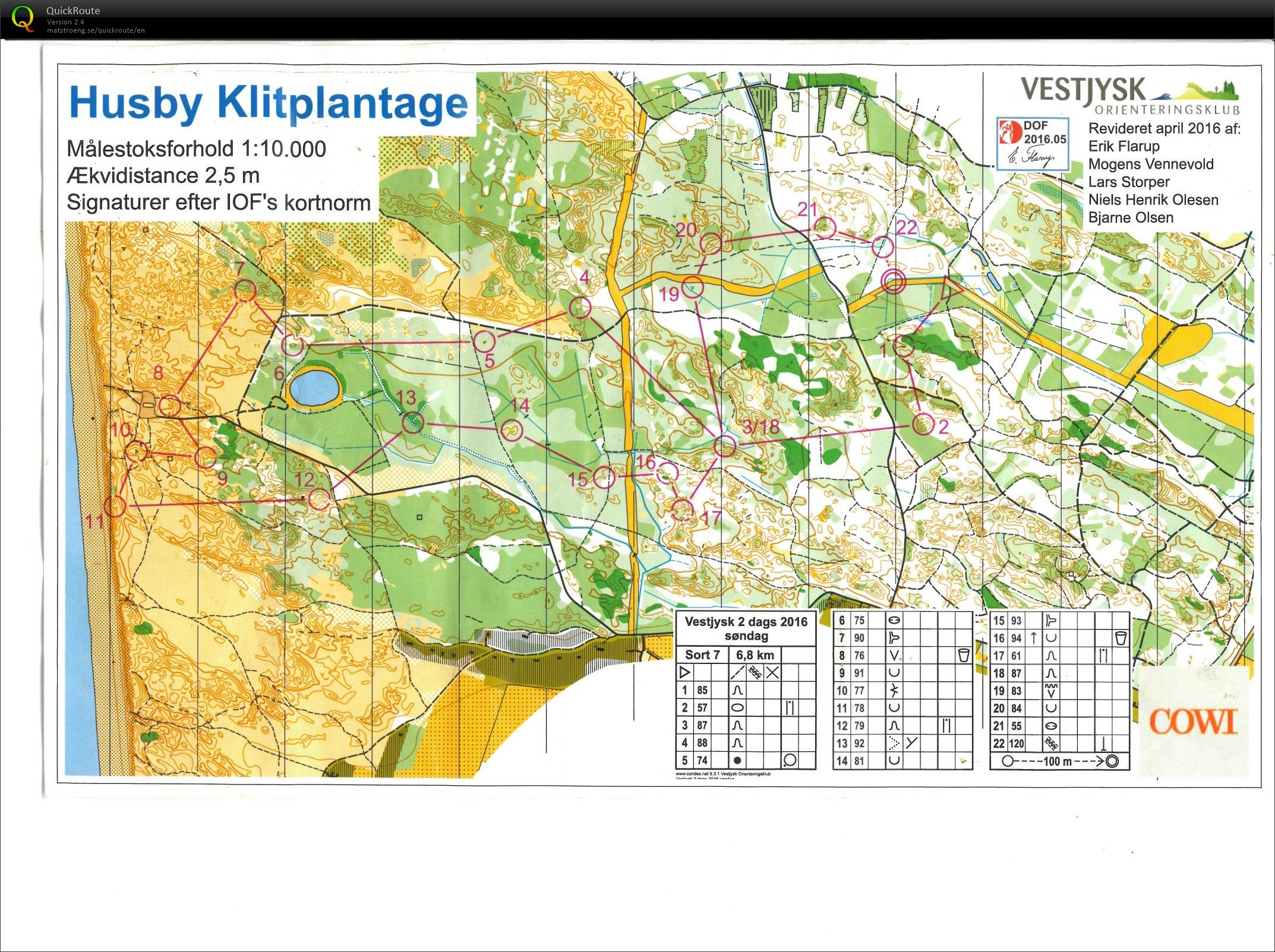
Task: Click the up arrow symbol in row 16
Action: 1034,638
